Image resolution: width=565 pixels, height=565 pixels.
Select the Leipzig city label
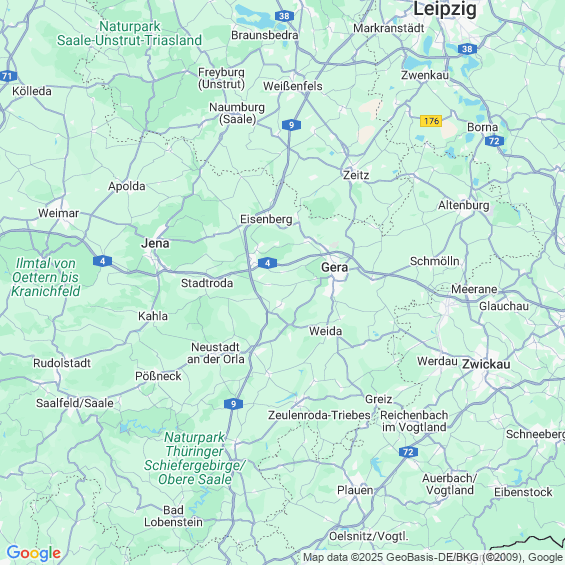(x=445, y=9)
